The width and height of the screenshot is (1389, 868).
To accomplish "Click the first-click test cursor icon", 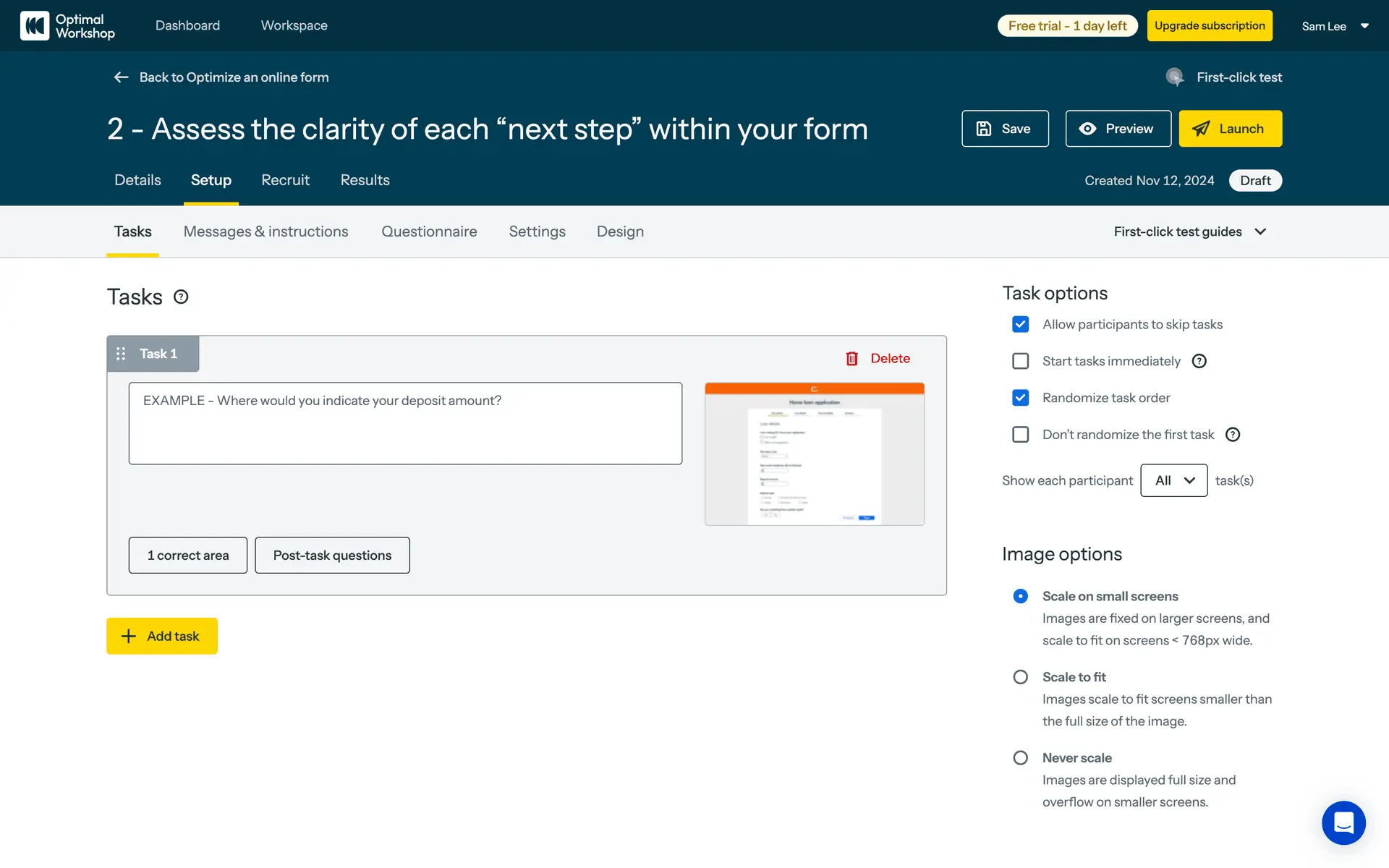I will 1175,77.
